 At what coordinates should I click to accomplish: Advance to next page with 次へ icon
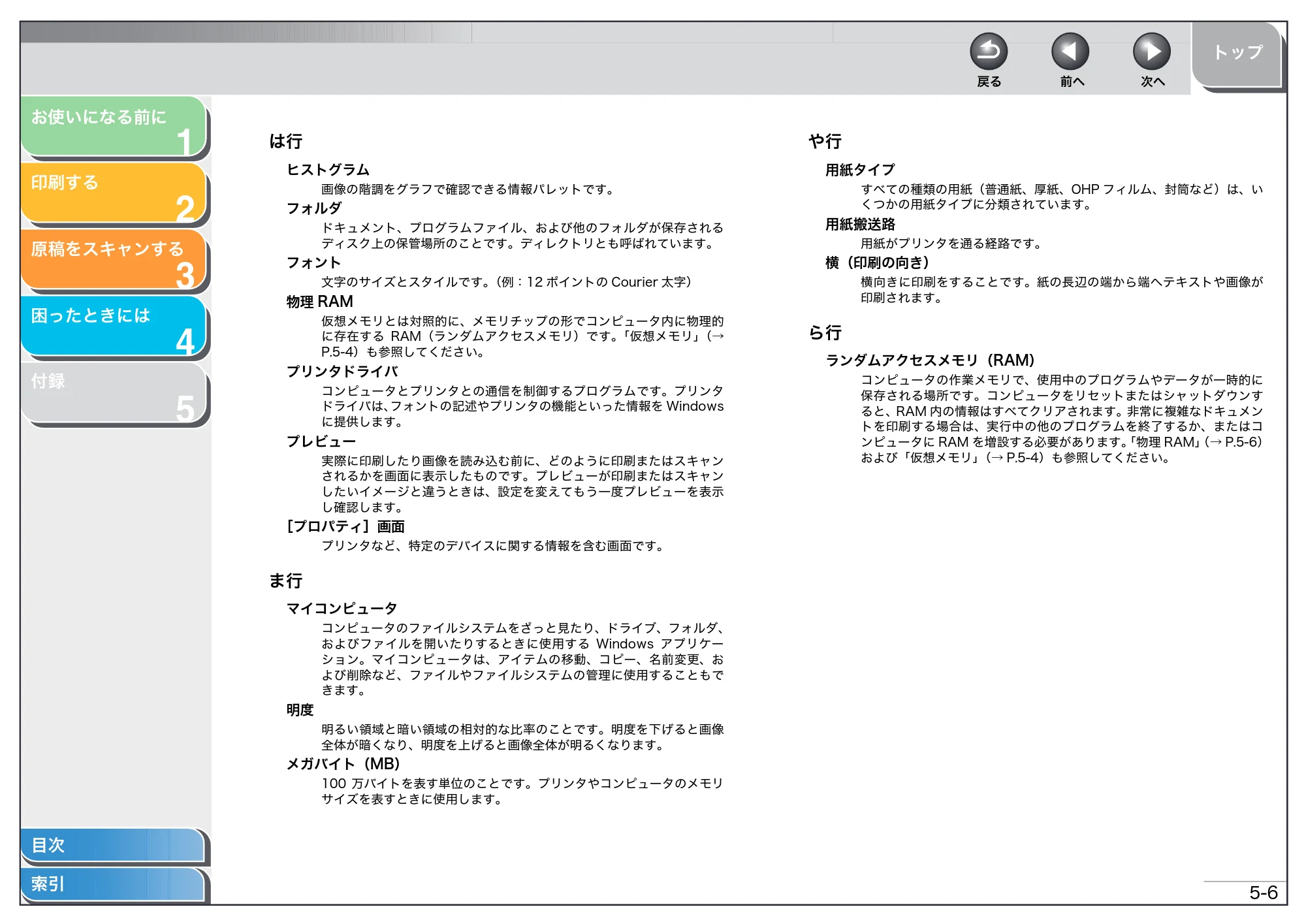click(x=1152, y=51)
